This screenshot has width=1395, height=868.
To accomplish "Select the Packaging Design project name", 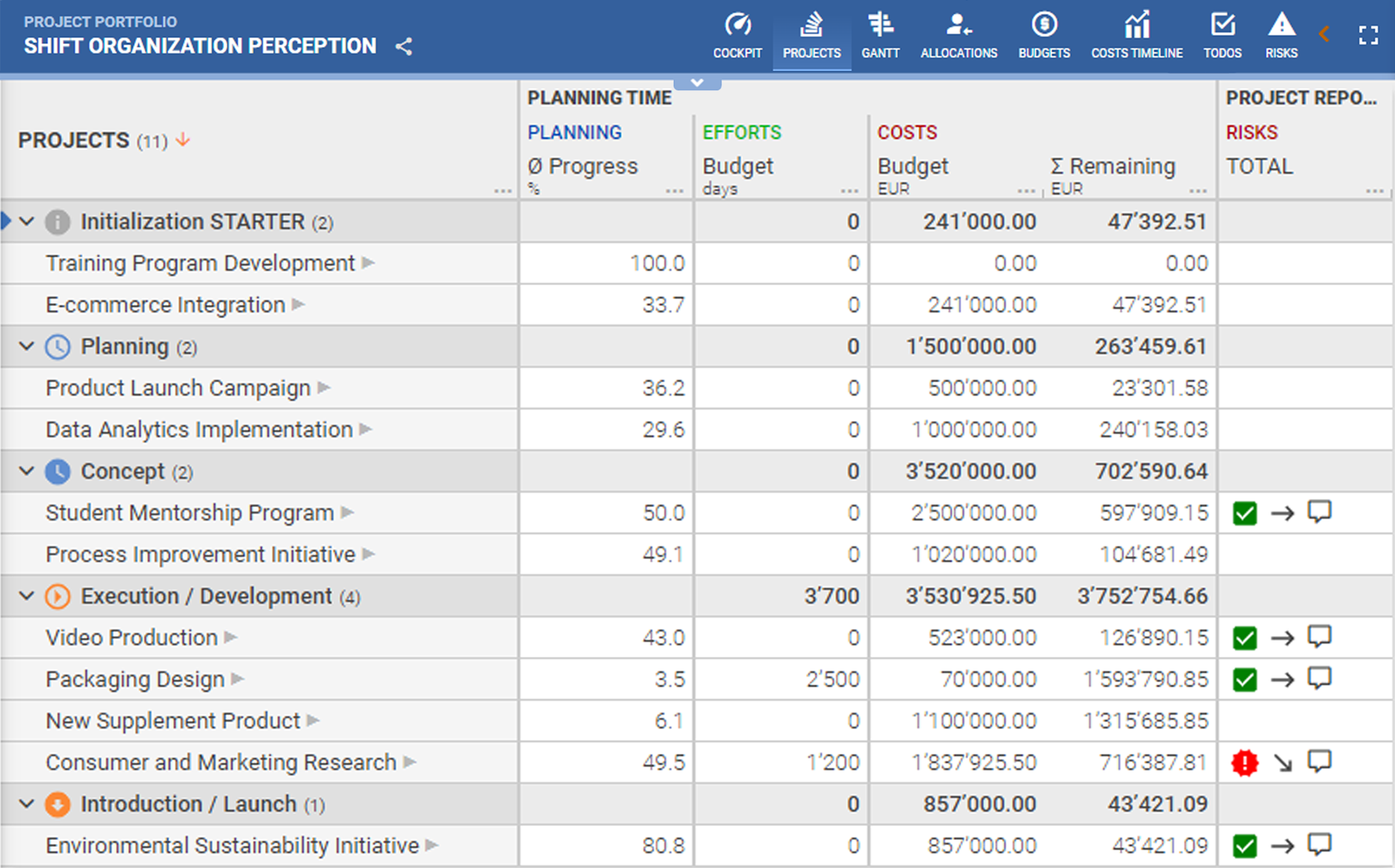I will [x=135, y=679].
